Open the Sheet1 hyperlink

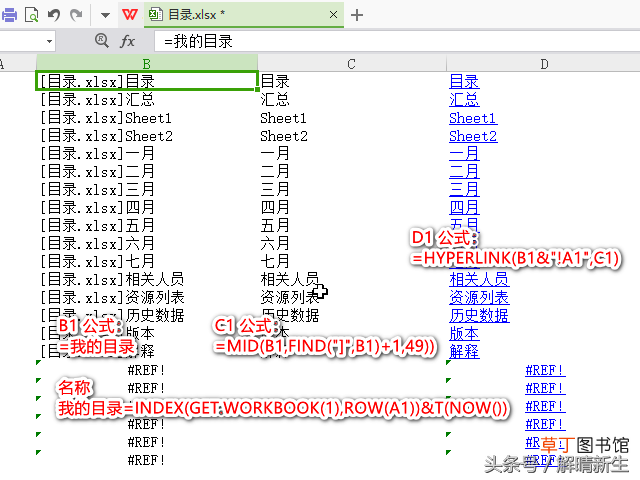(x=473, y=118)
